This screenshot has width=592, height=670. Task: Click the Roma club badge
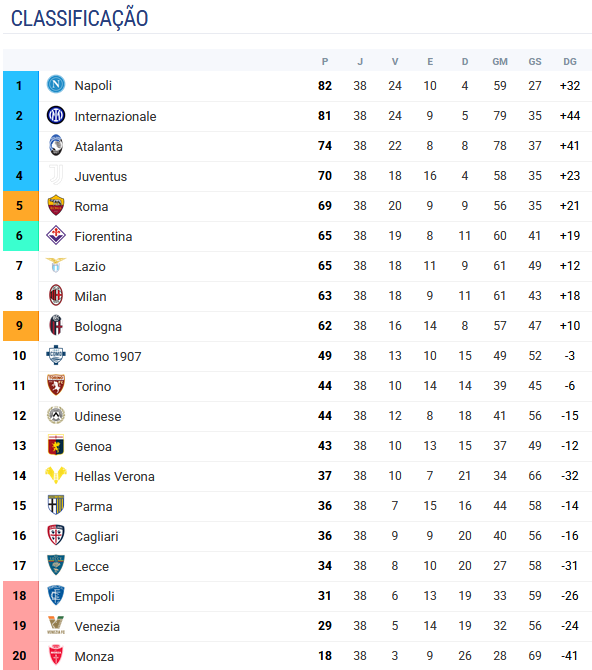point(56,205)
